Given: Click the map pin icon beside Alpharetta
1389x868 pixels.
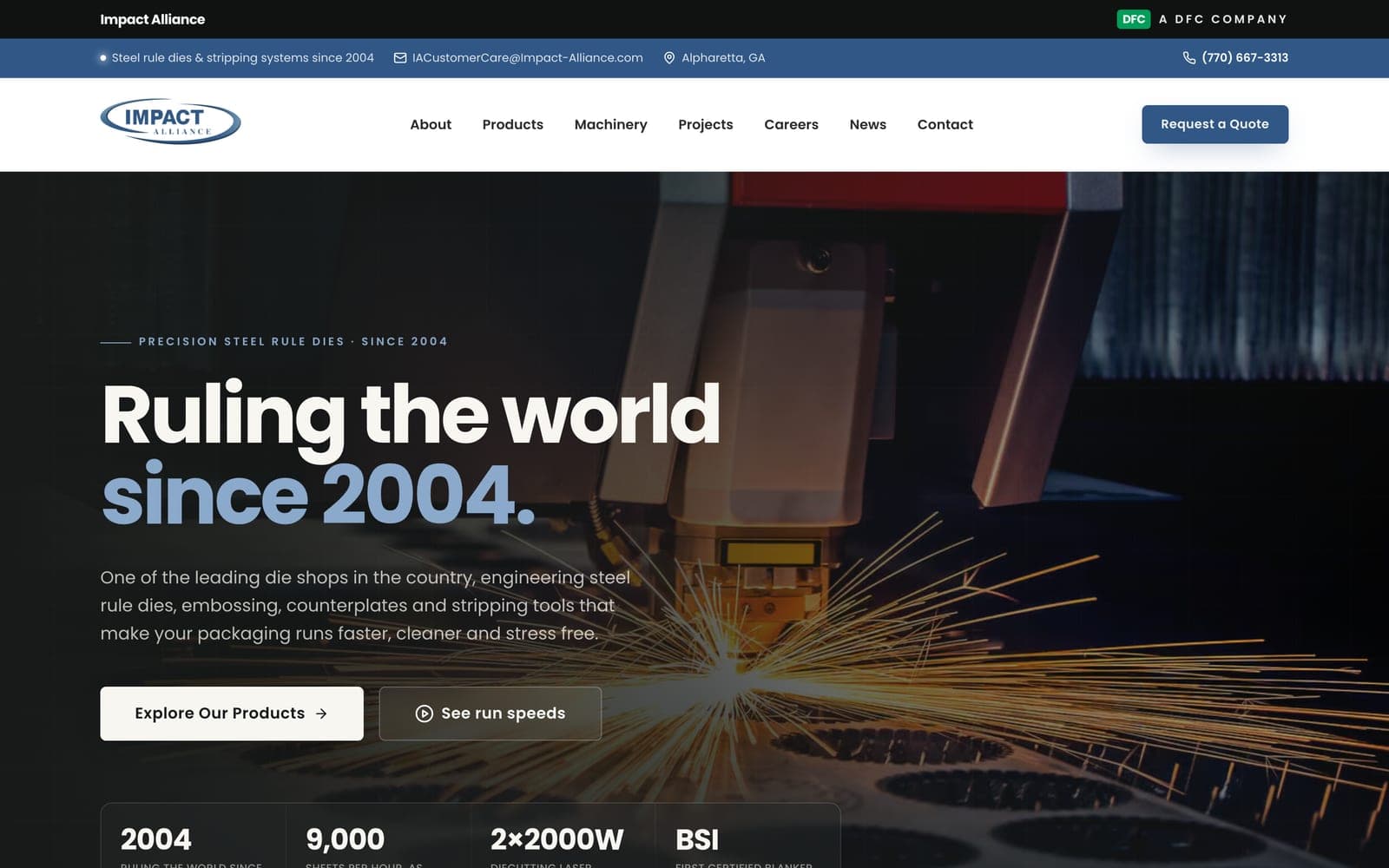Looking at the screenshot, I should pos(669,58).
